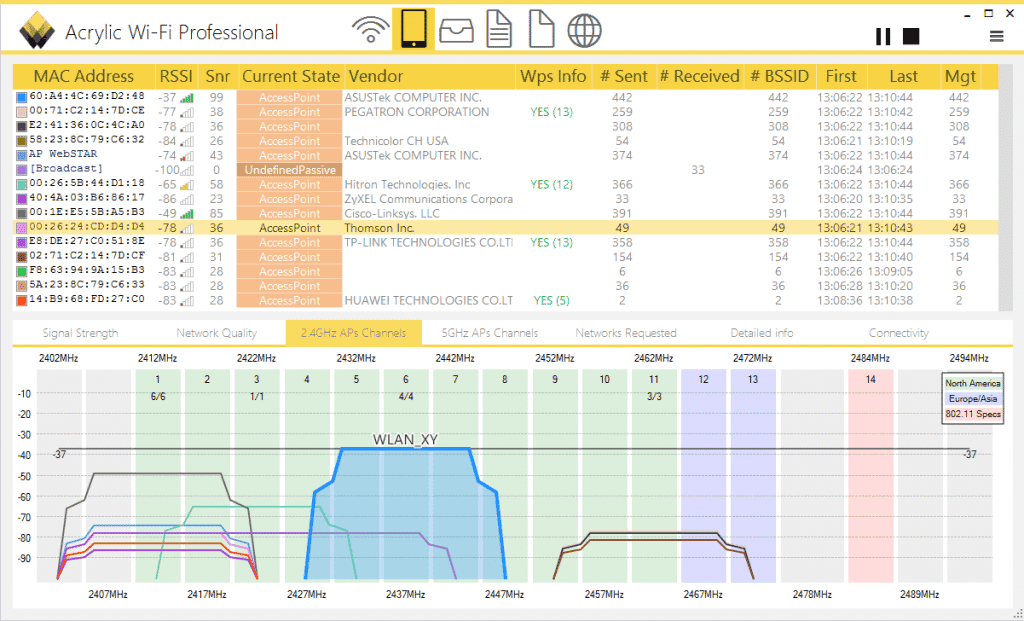Click the YES (12) WPS info cell
Screen dimensions: 1024x621
[x=551, y=184]
